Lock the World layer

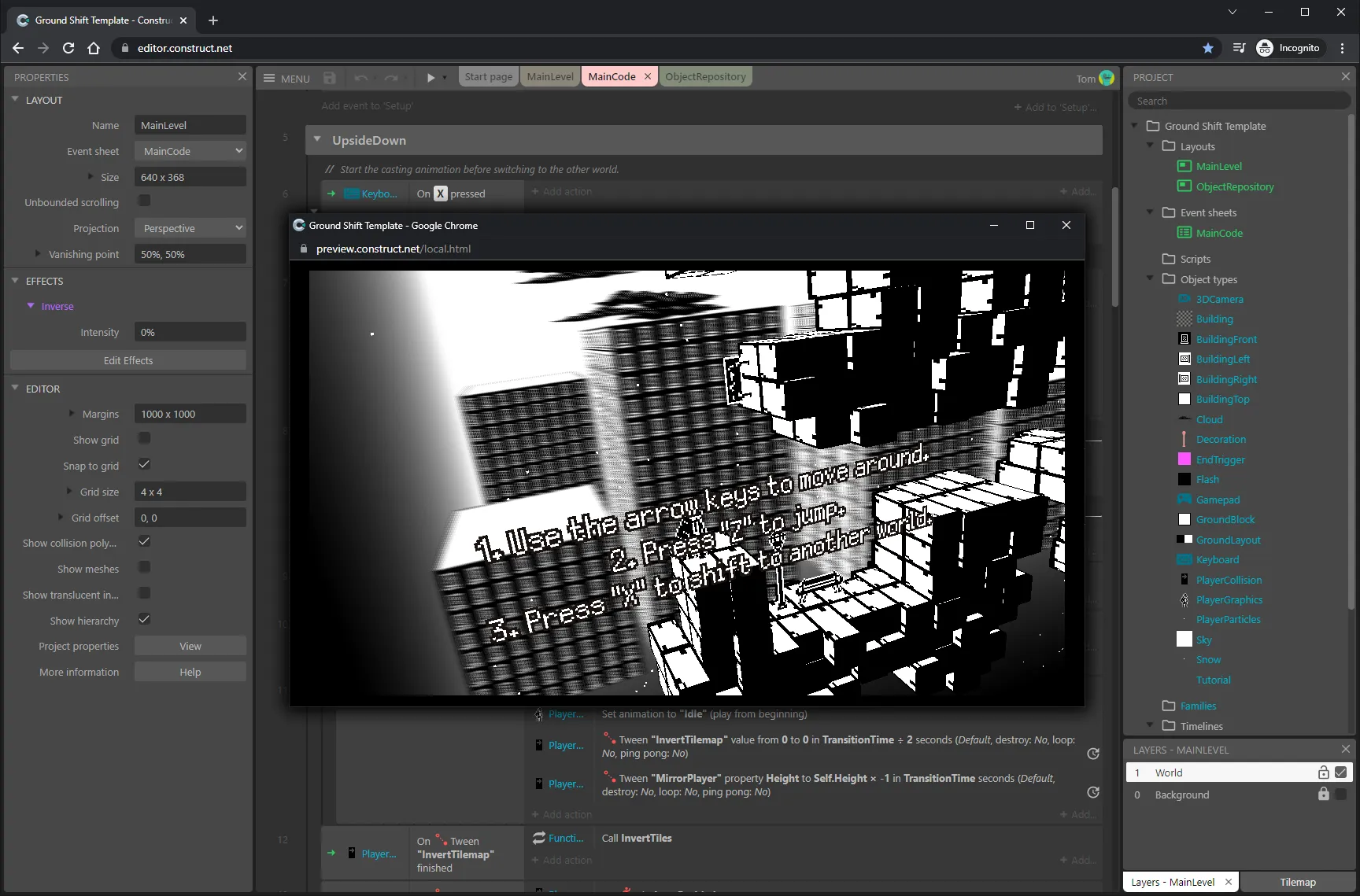pyautogui.click(x=1323, y=772)
